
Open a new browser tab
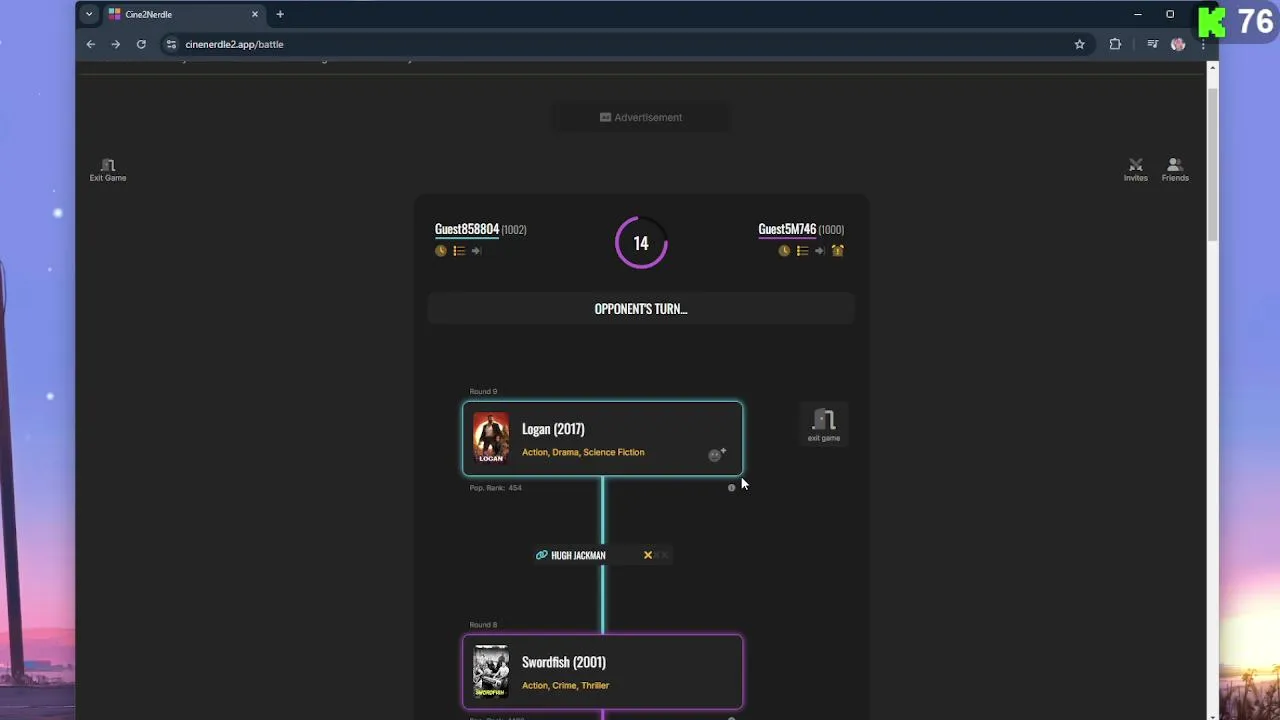(280, 14)
